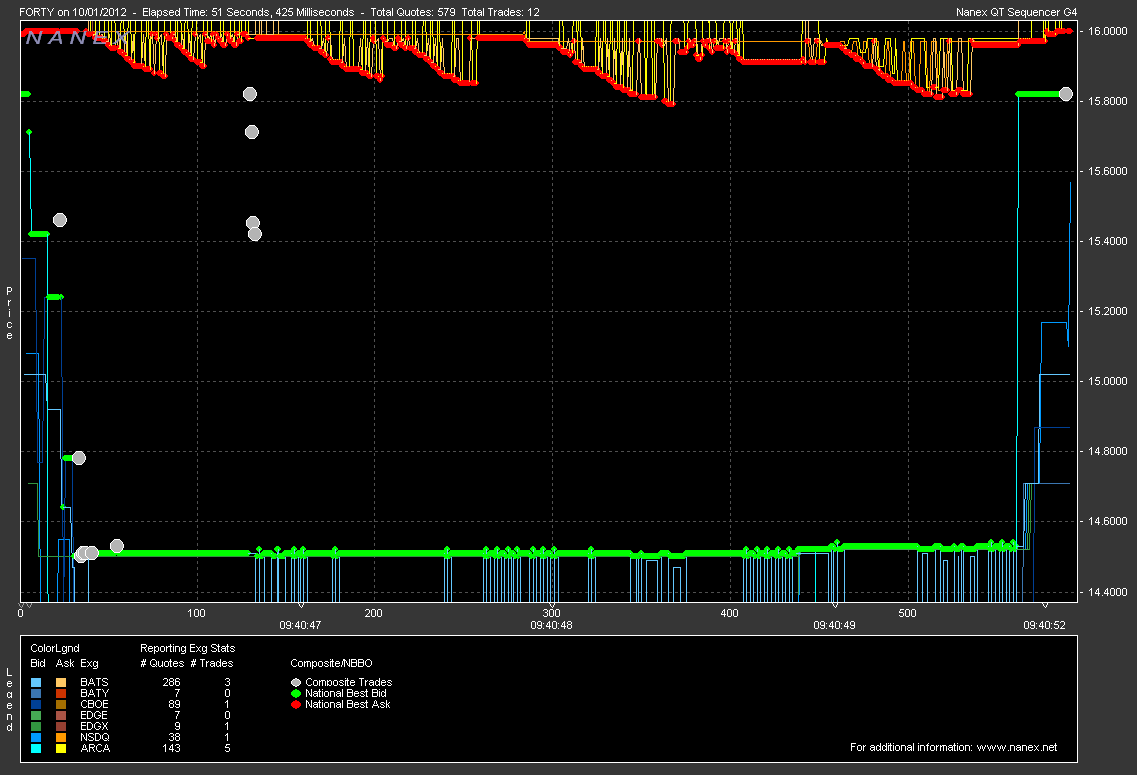Viewport: 1137px width, 775px height.
Task: Click the ARCA trade count 5
Action: tap(227, 748)
